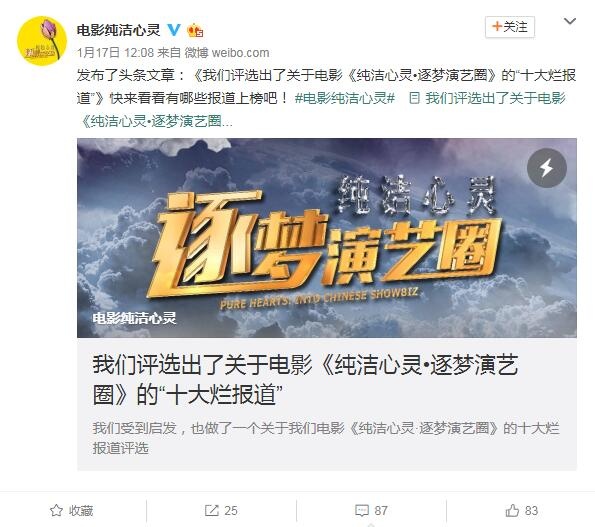This screenshot has height=527, width=595.
Task: Click the article icon before the link text
Action: pos(414,98)
